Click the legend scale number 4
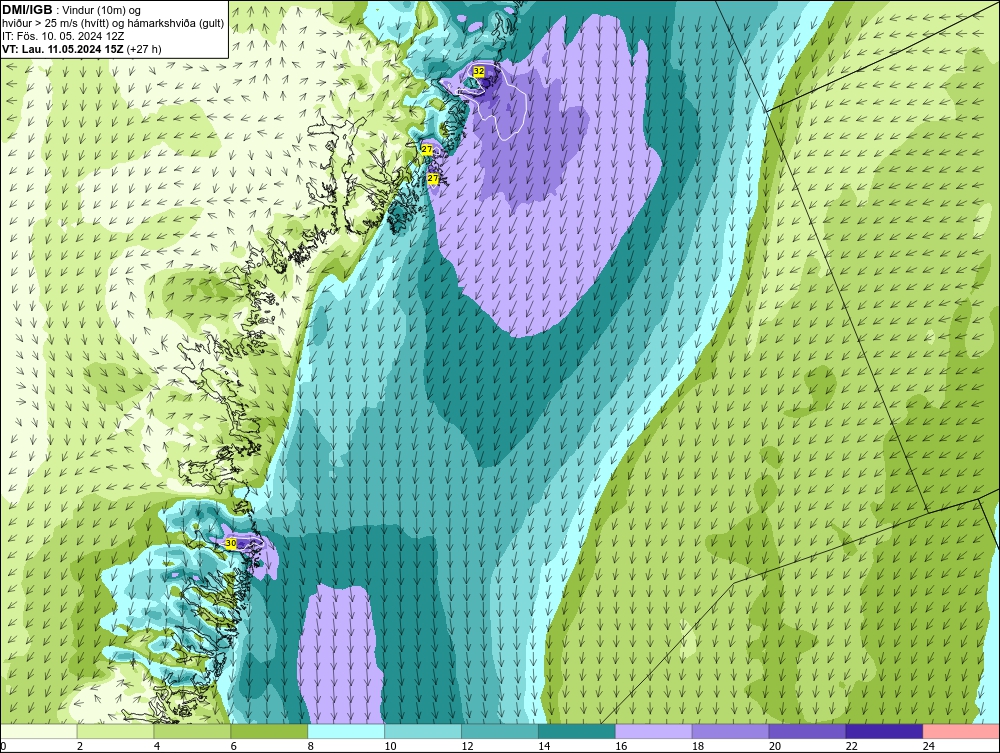The width and height of the screenshot is (1000, 753). click(x=157, y=746)
